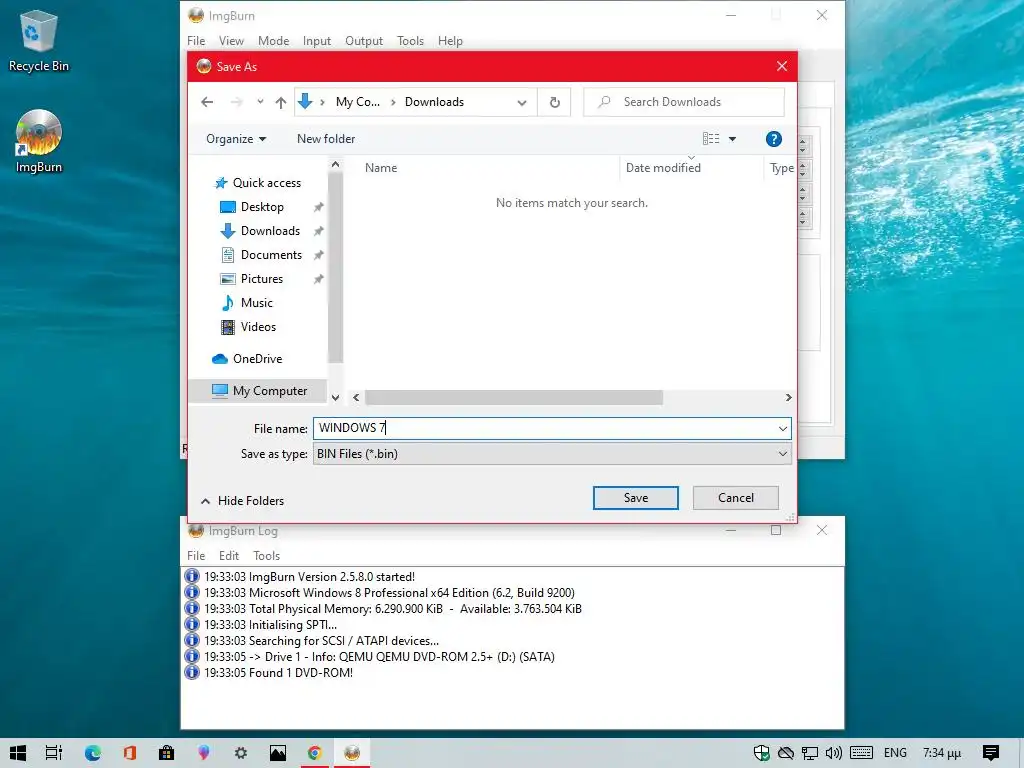The image size is (1024, 768).
Task: Click the Downloads breadcrumb in address bar
Action: [x=434, y=102]
